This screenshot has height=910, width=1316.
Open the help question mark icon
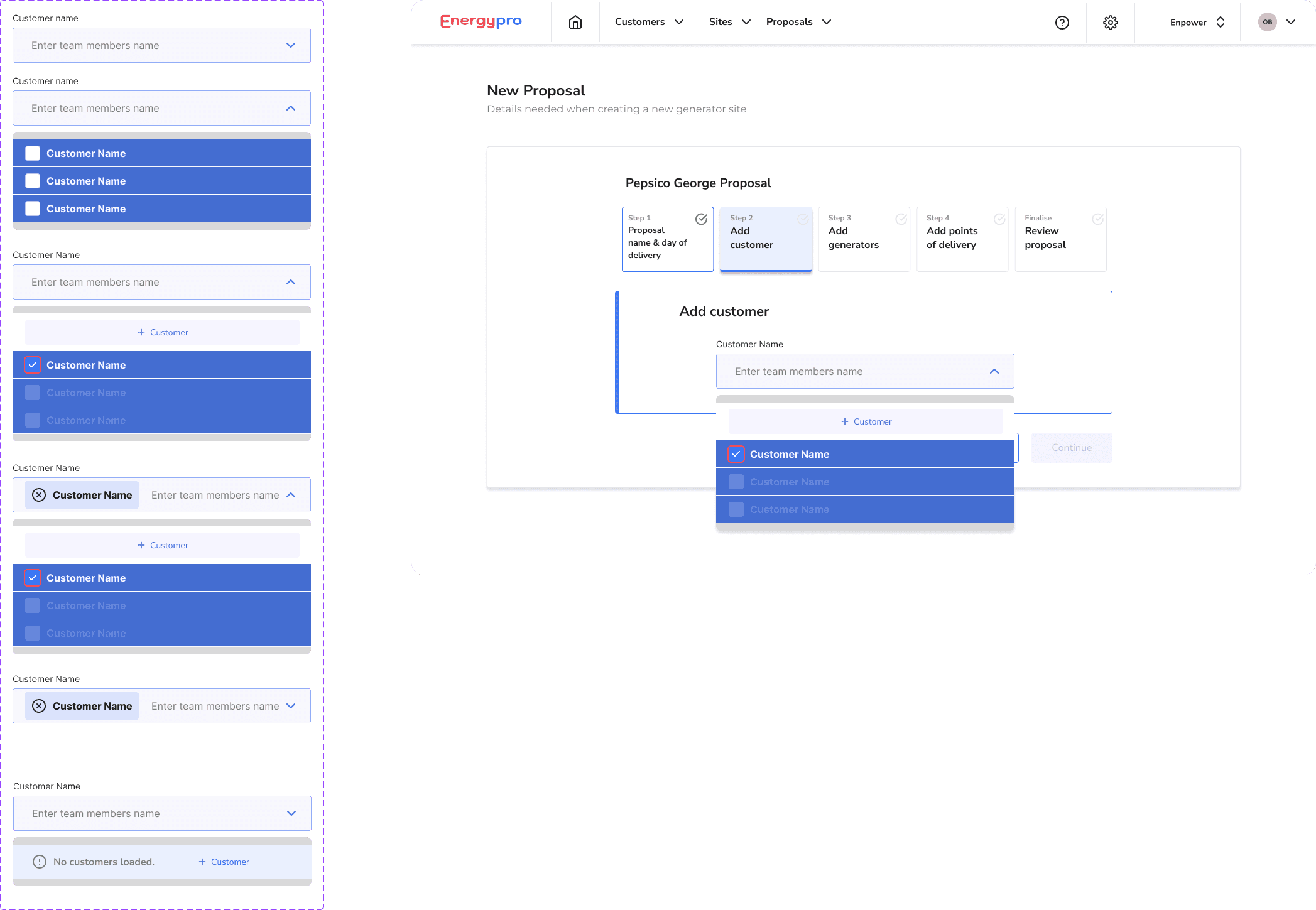1062,23
